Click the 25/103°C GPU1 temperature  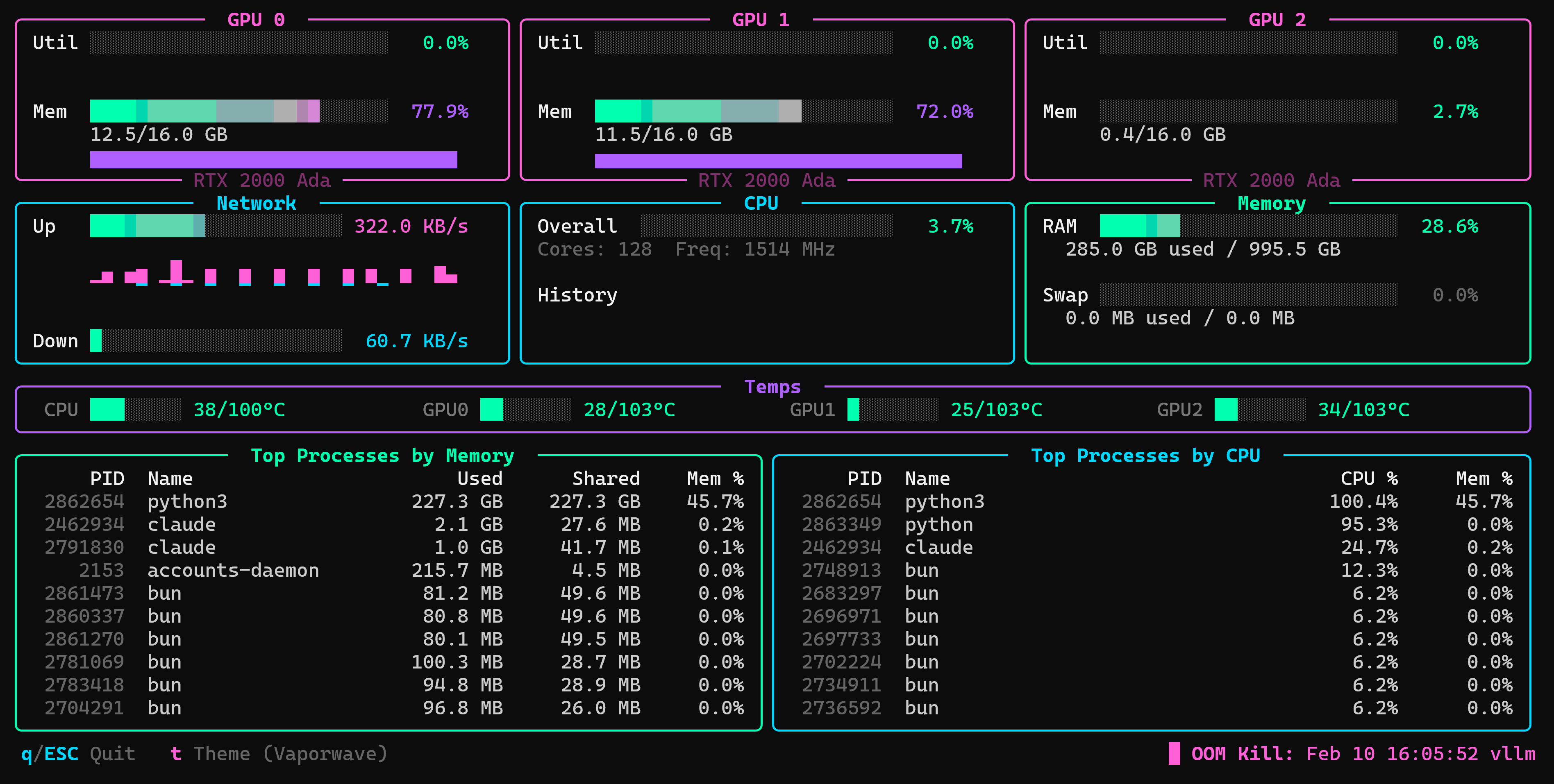click(996, 410)
